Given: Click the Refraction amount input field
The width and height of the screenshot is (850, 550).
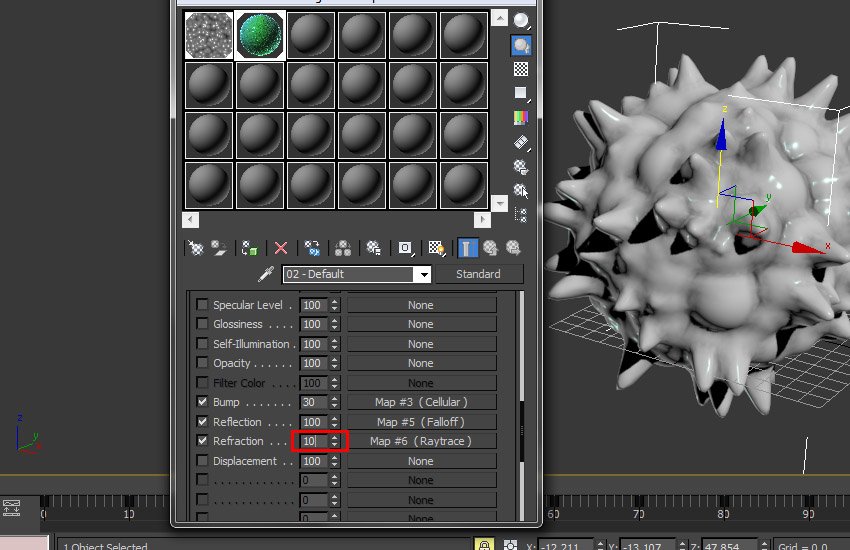Looking at the screenshot, I should coord(310,441).
